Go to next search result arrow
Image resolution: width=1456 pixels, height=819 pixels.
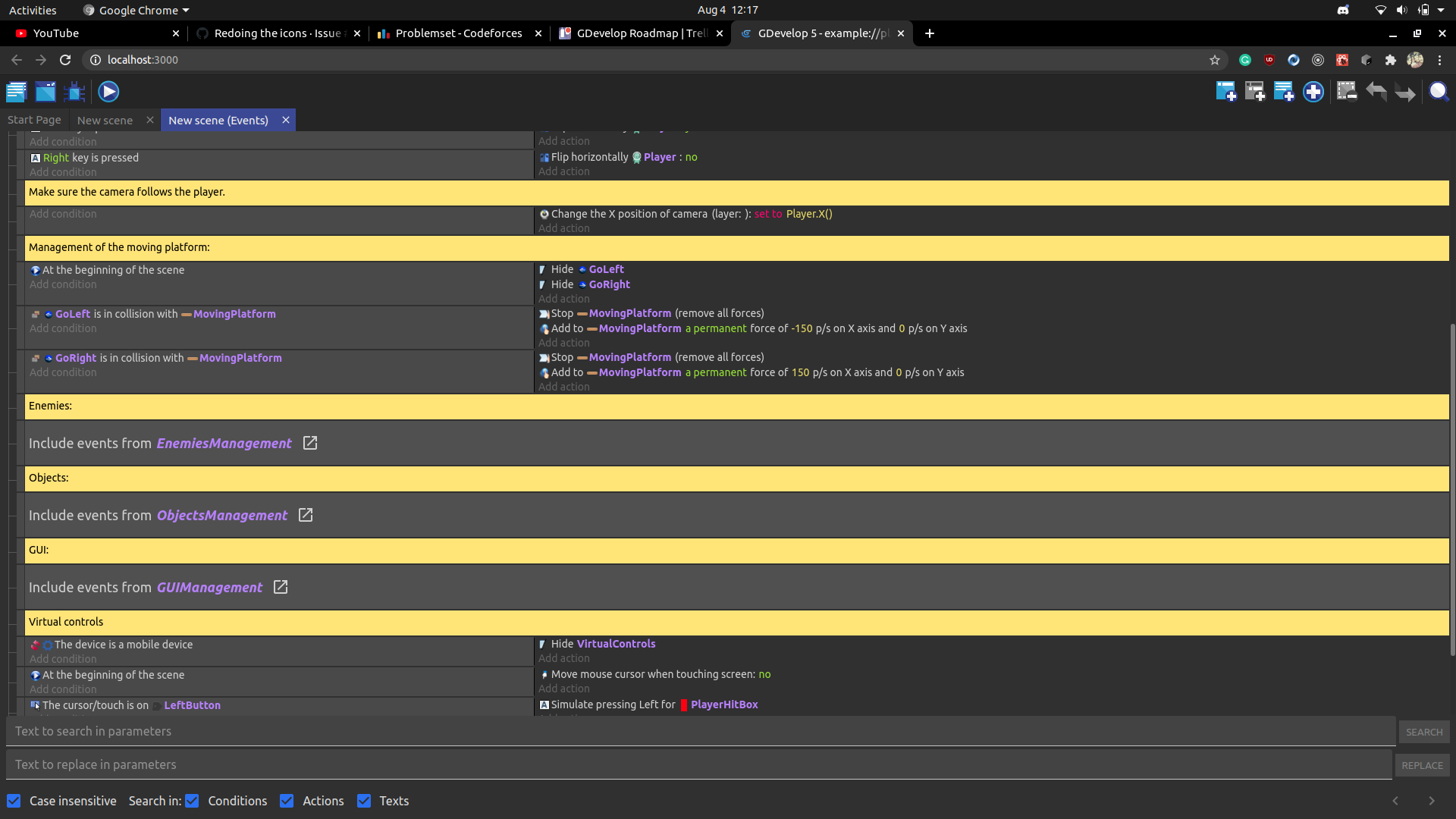(1432, 801)
